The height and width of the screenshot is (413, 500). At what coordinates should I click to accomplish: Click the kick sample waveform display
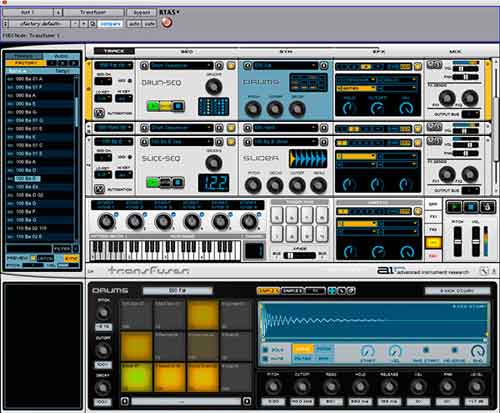click(x=373, y=321)
